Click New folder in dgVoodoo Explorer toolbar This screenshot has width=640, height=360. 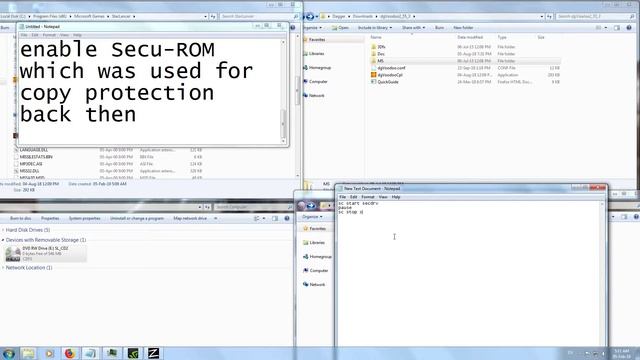point(463,28)
